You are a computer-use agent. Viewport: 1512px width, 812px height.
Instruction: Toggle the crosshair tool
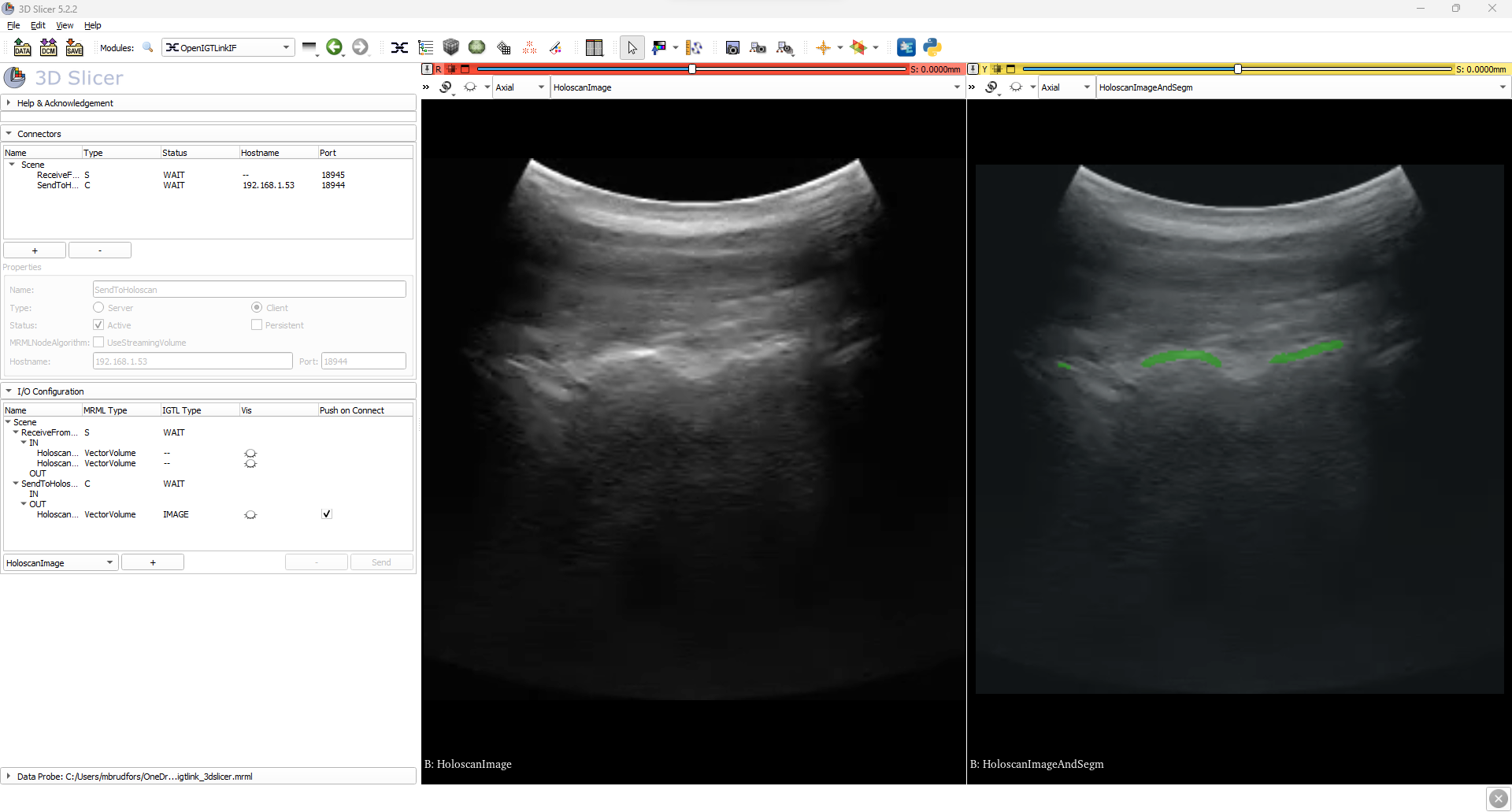[823, 47]
